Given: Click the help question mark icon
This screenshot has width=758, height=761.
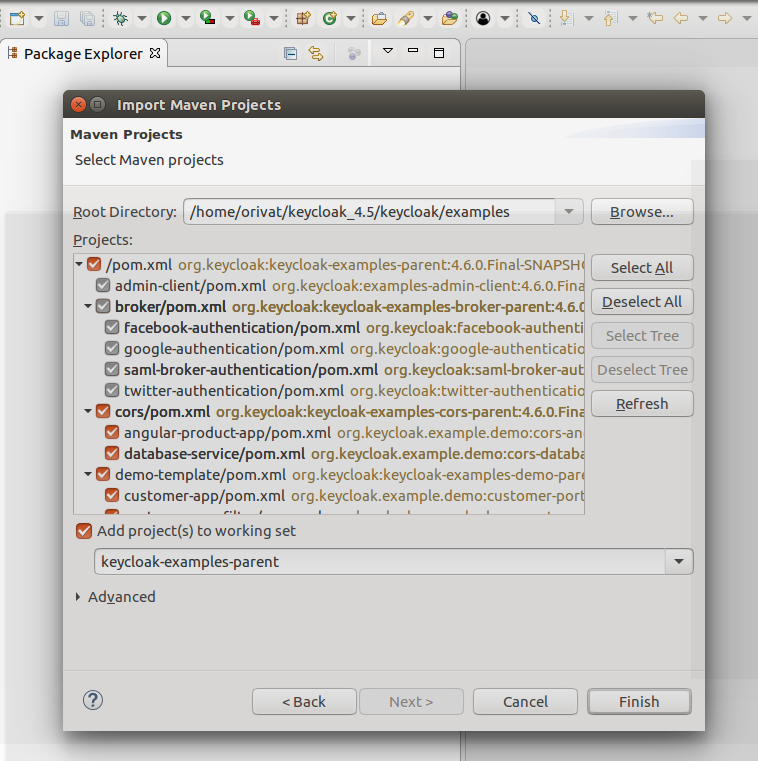Looking at the screenshot, I should [x=93, y=700].
